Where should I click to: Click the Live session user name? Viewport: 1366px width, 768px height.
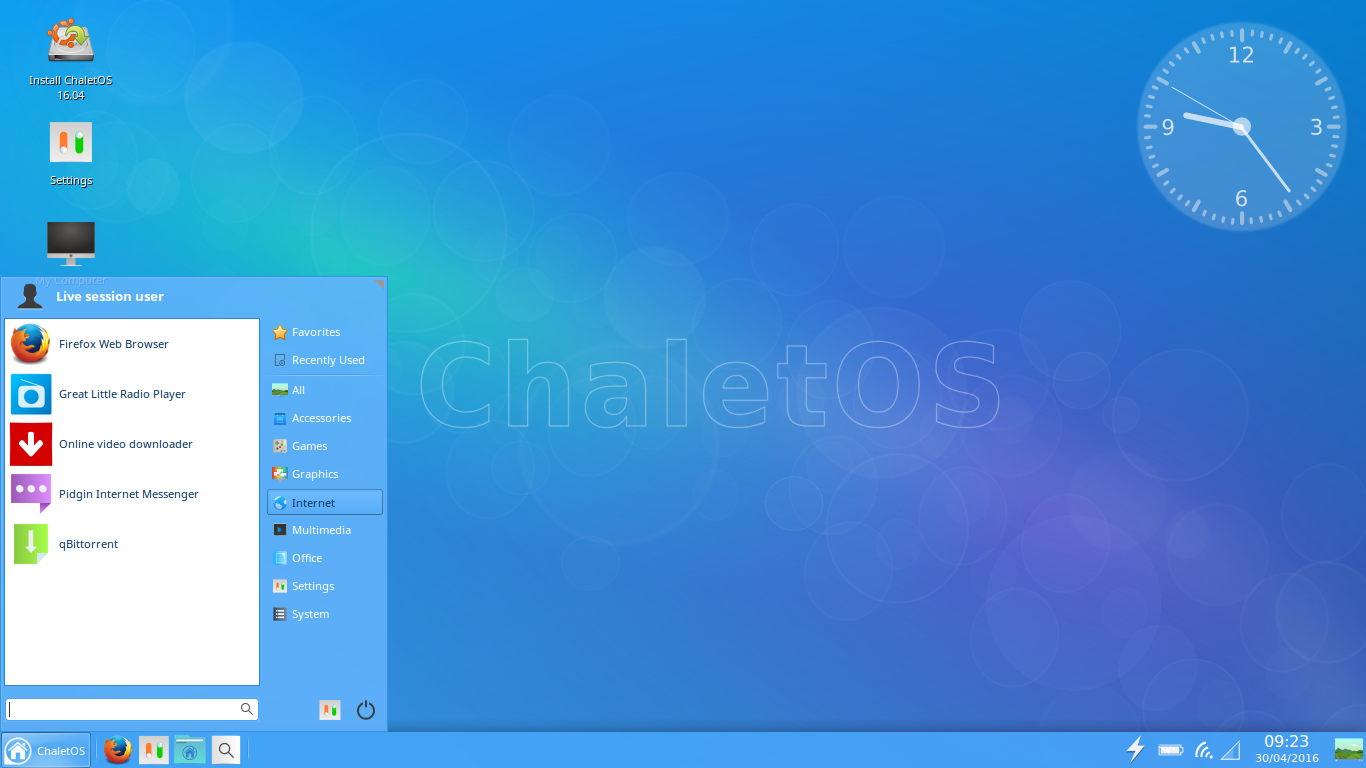110,297
